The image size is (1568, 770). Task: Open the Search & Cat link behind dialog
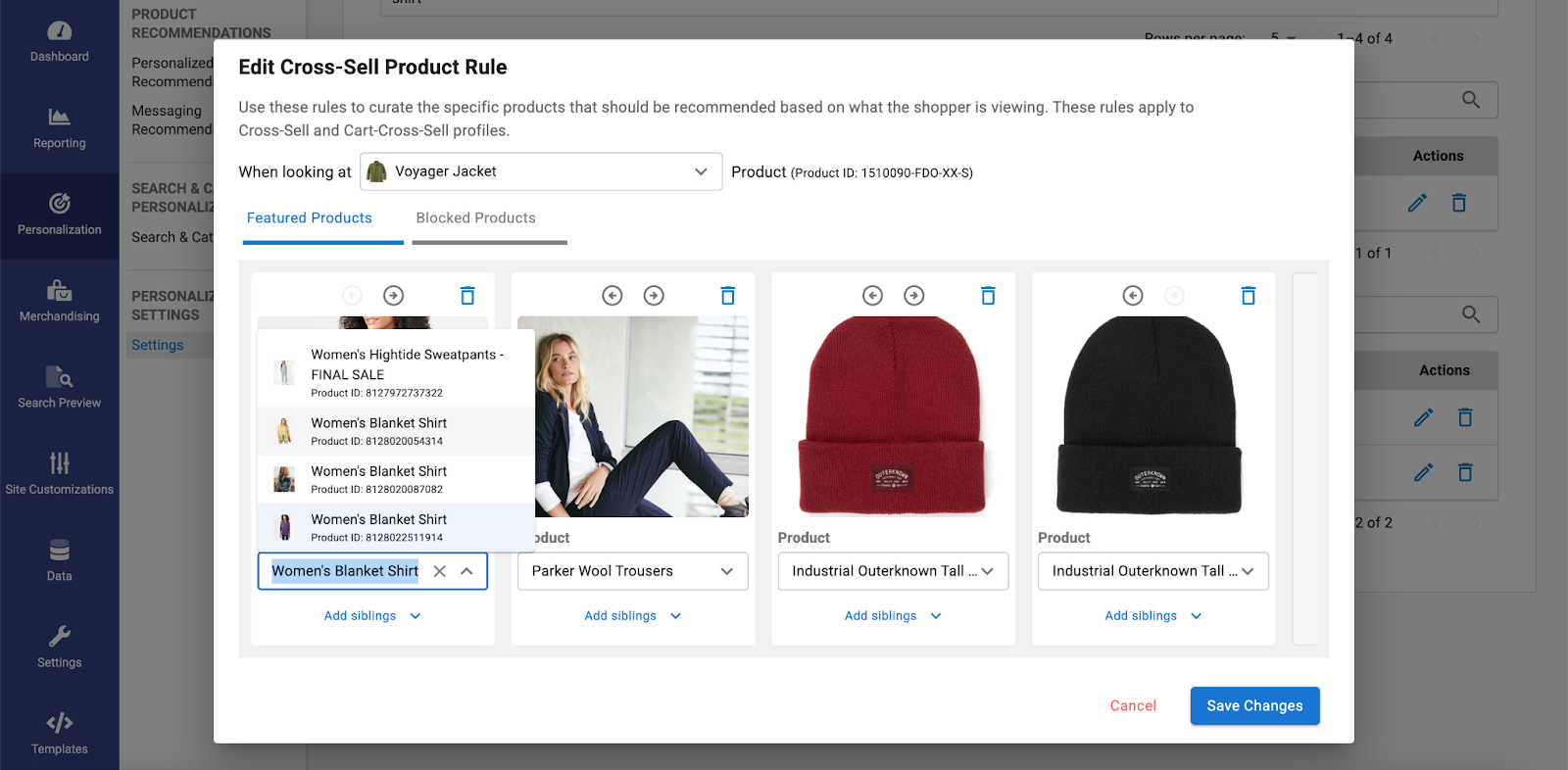click(172, 237)
